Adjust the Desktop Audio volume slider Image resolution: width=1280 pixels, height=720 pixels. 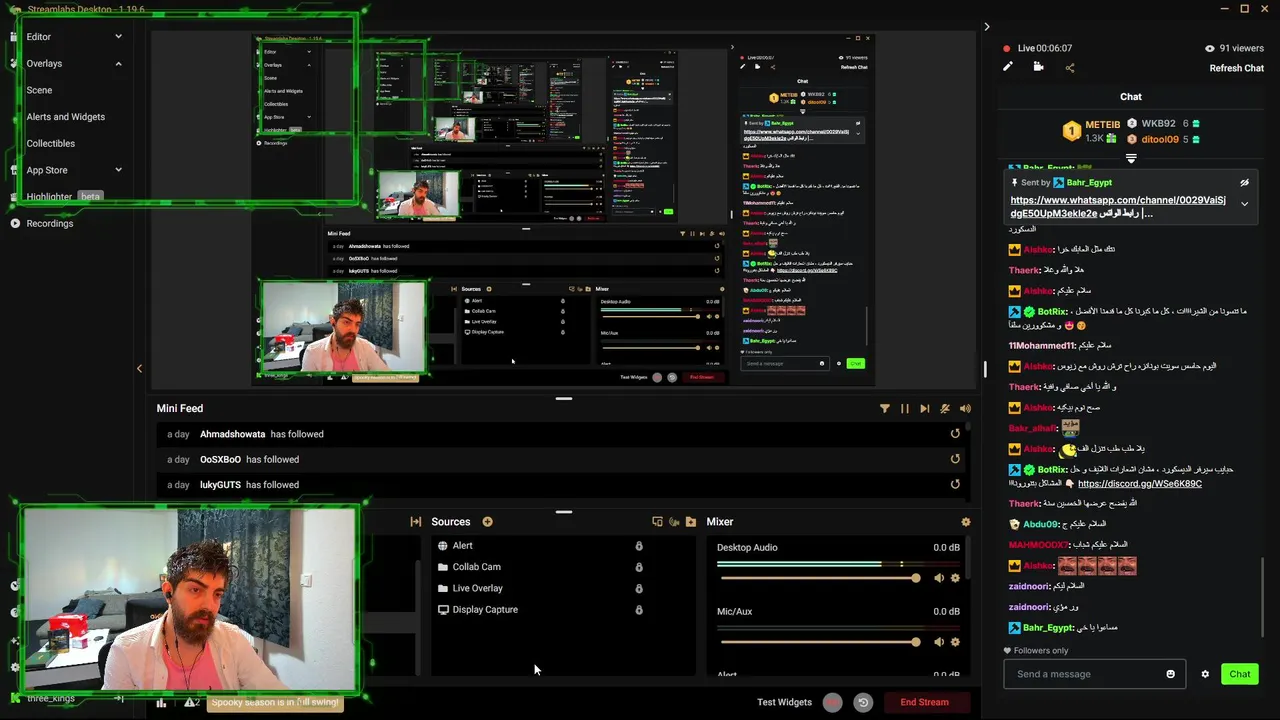[x=819, y=578]
